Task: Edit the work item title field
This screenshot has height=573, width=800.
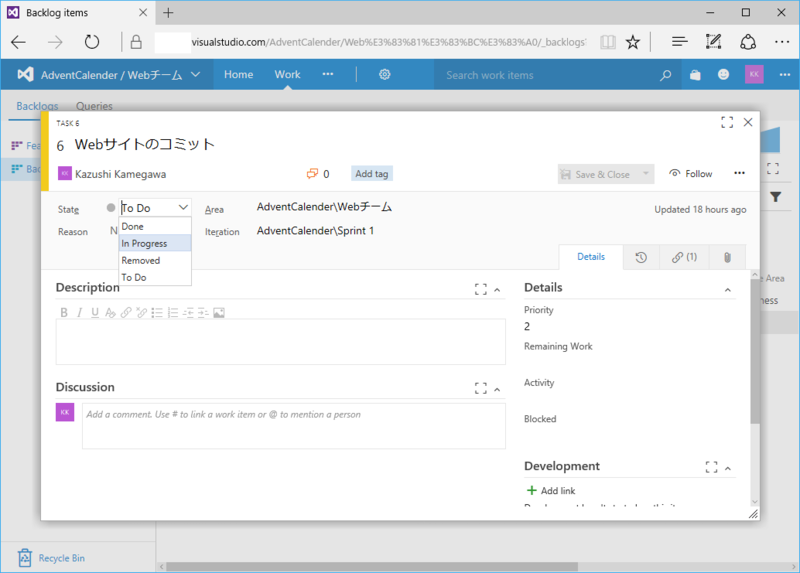Action: [x=144, y=144]
